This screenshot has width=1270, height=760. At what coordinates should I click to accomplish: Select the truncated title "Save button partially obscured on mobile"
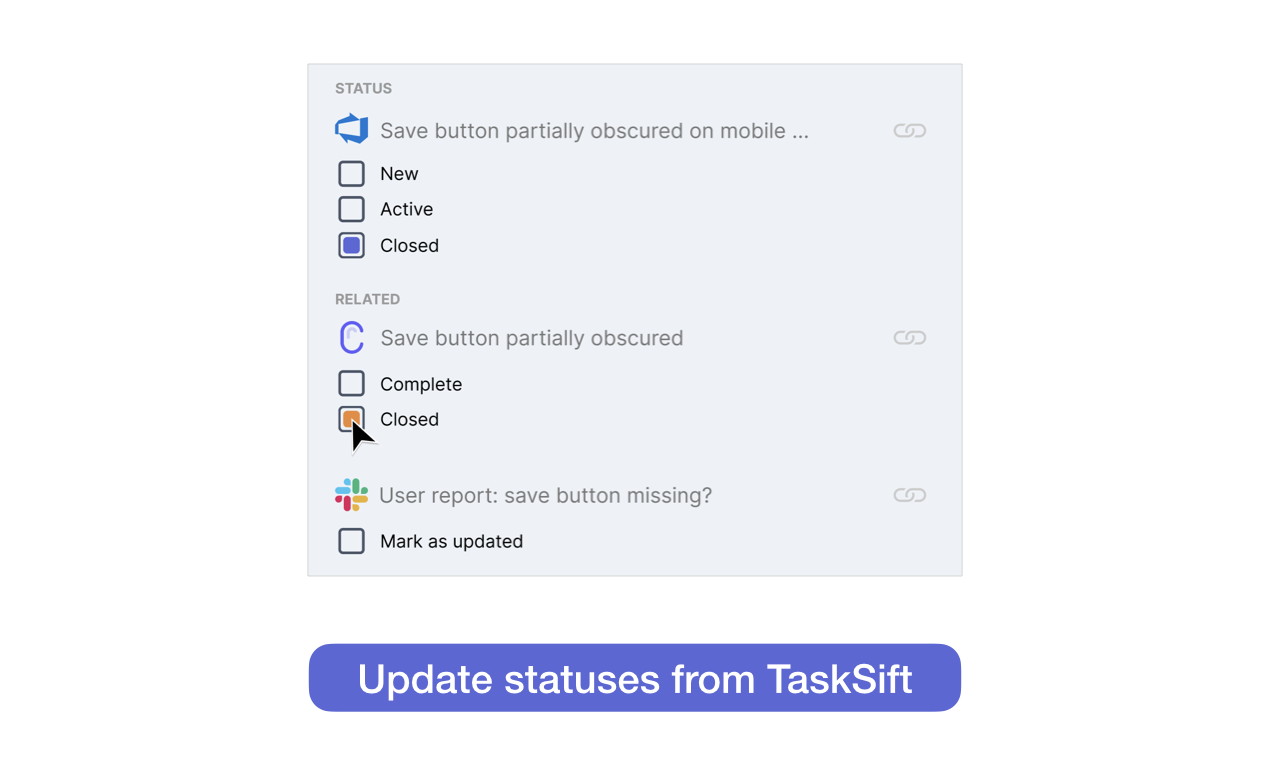pyautogui.click(x=594, y=130)
